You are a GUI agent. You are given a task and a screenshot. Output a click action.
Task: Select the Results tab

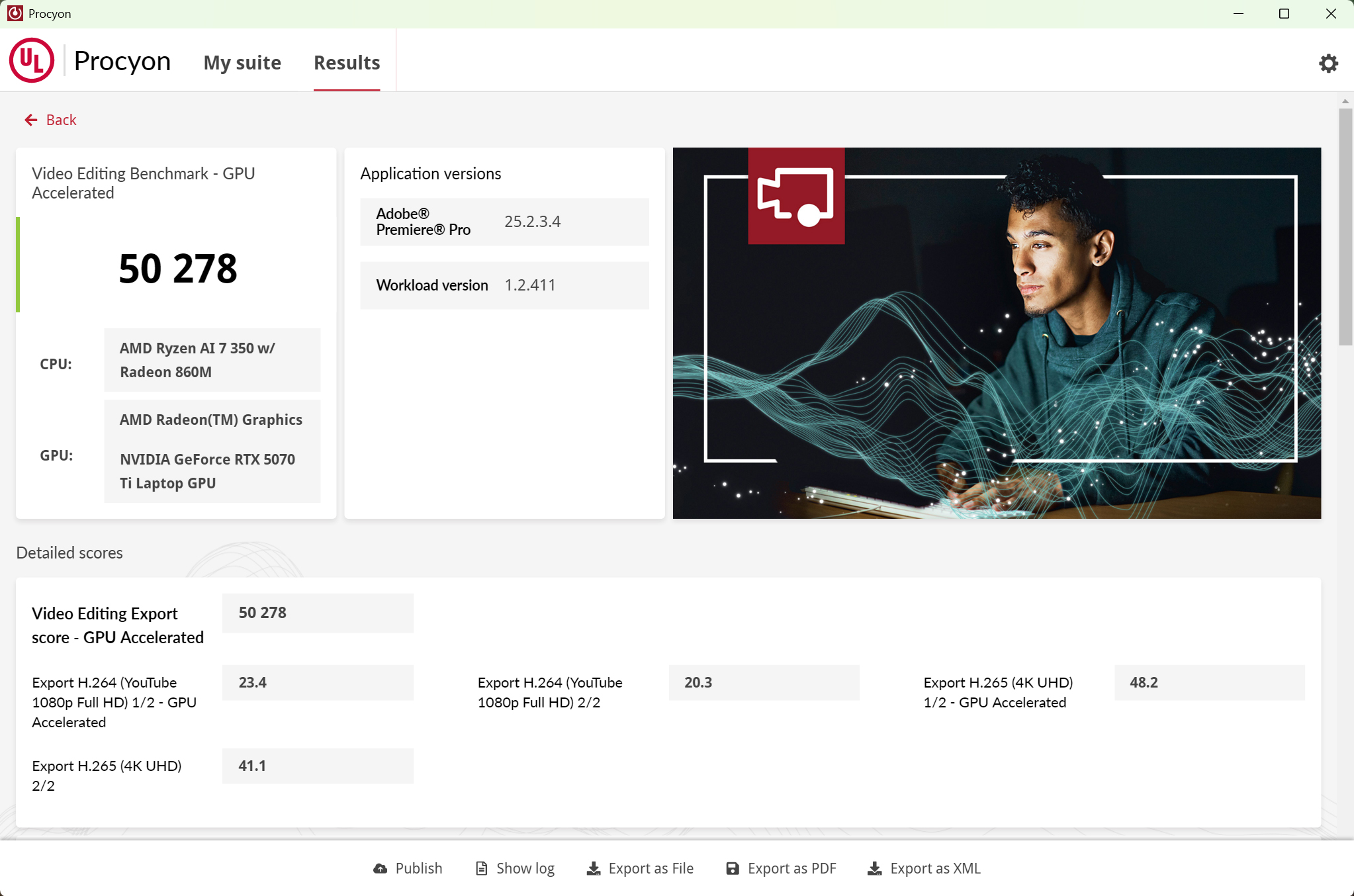coord(346,62)
